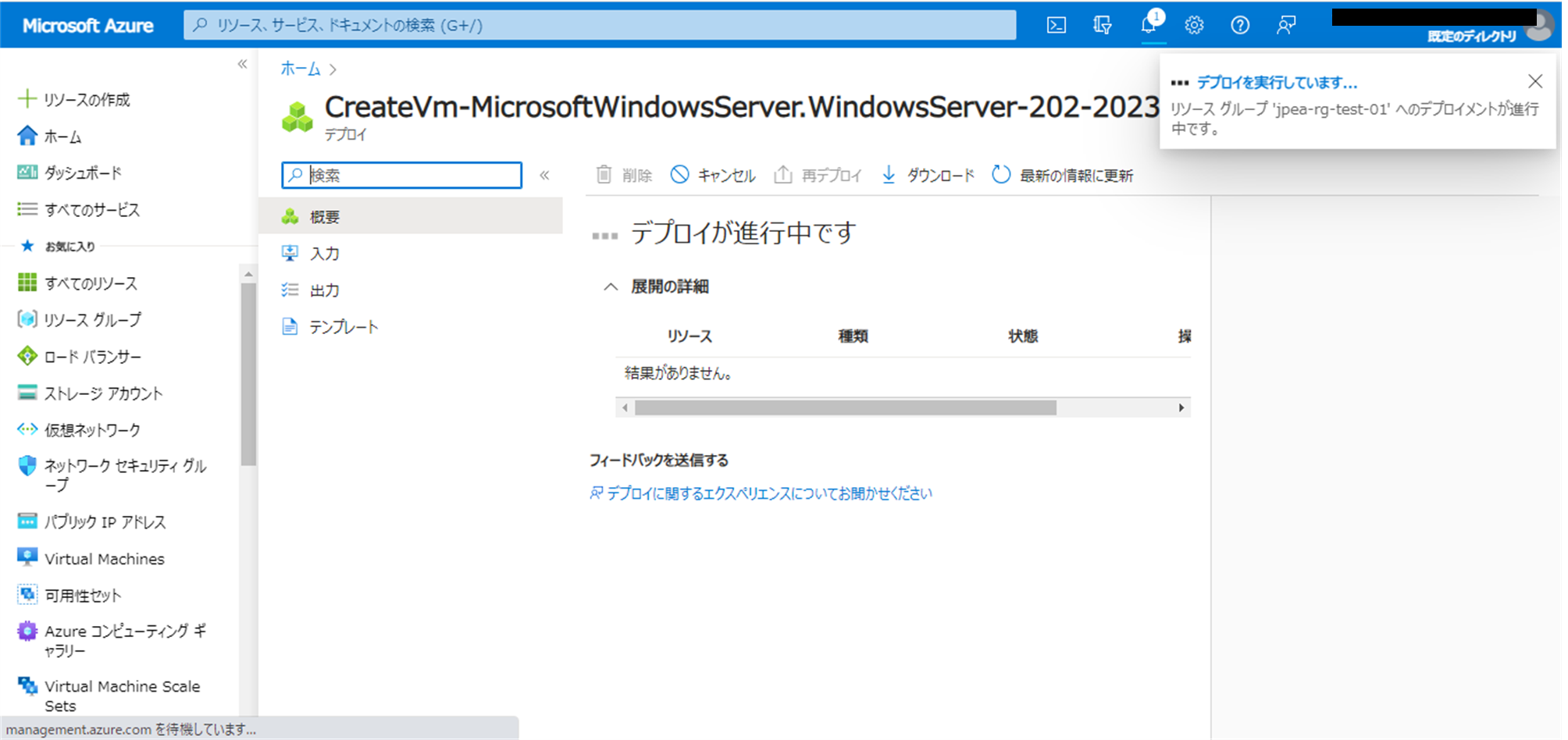This screenshot has height=740, width=1568.
Task: Open portal settings gear
Action: 1194,25
